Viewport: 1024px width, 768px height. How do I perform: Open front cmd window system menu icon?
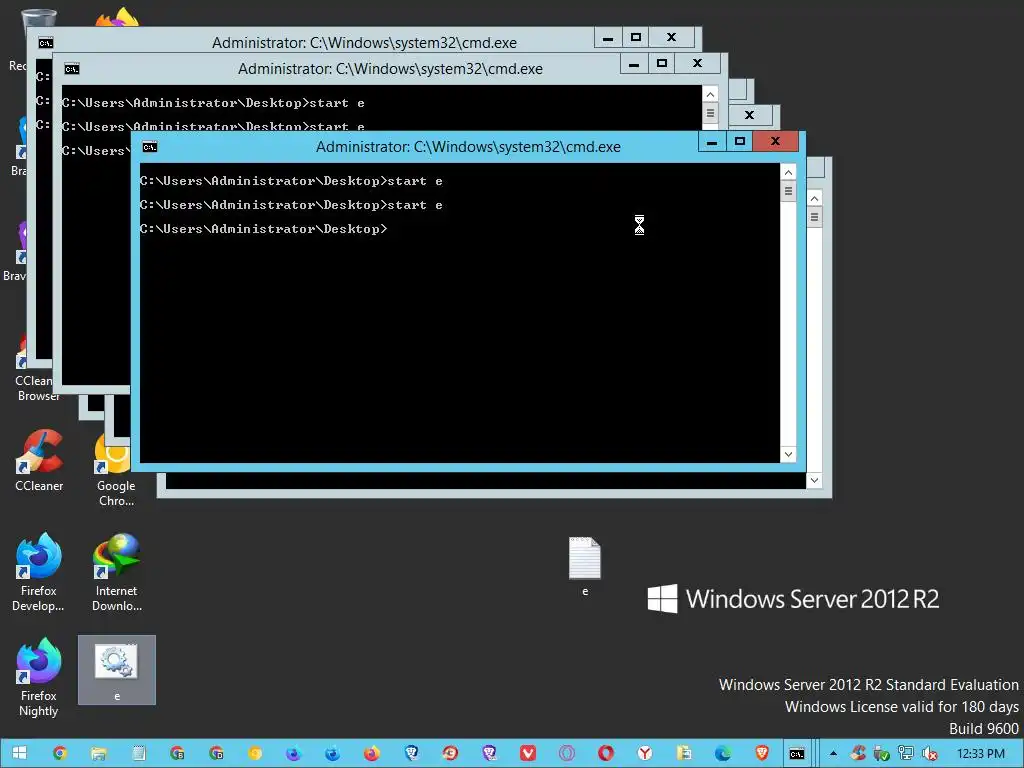tap(150, 147)
